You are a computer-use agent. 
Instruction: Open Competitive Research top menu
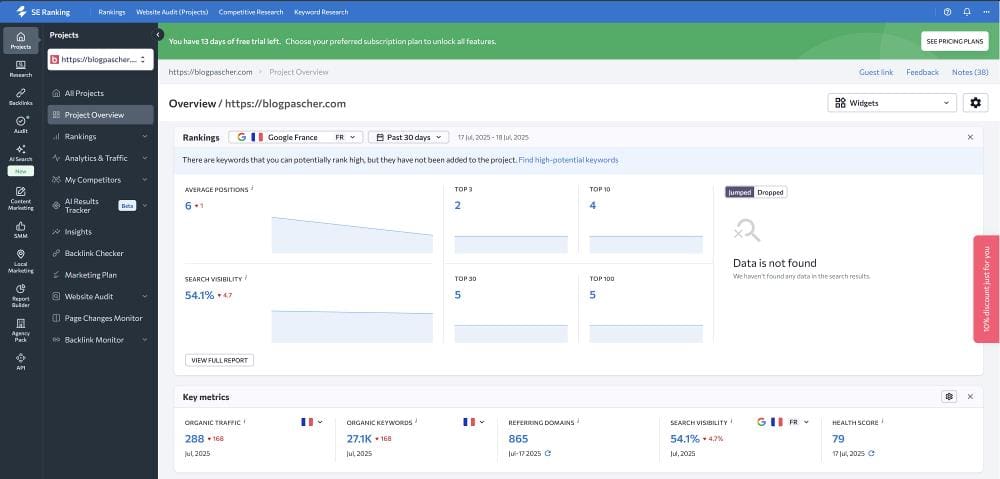coord(251,12)
